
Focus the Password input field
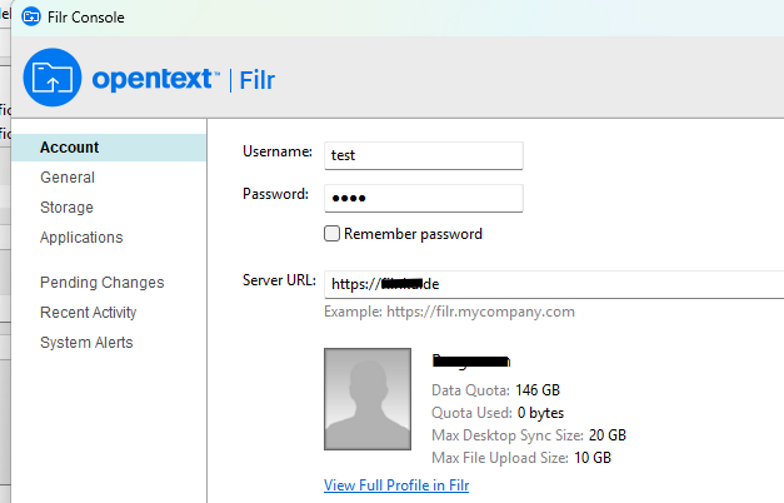424,198
